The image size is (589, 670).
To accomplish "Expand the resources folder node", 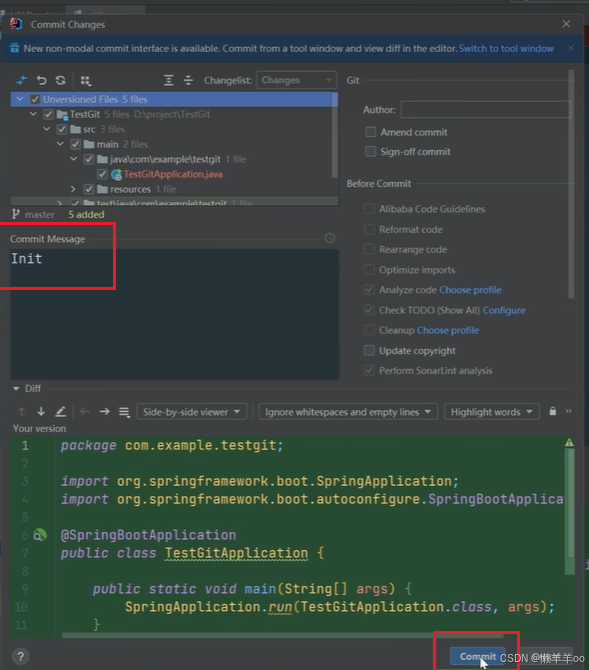I will click(73, 189).
